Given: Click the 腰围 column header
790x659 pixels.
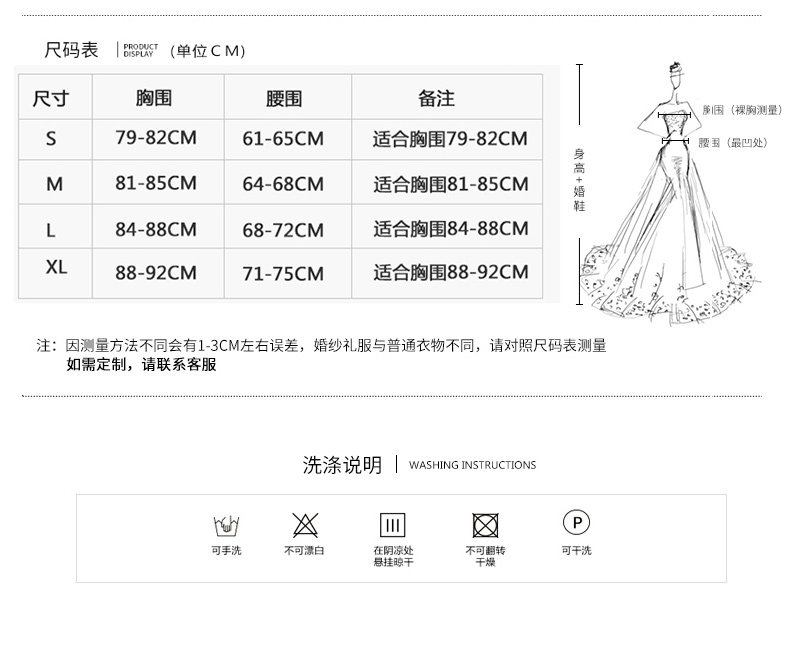Looking at the screenshot, I should point(284,99).
